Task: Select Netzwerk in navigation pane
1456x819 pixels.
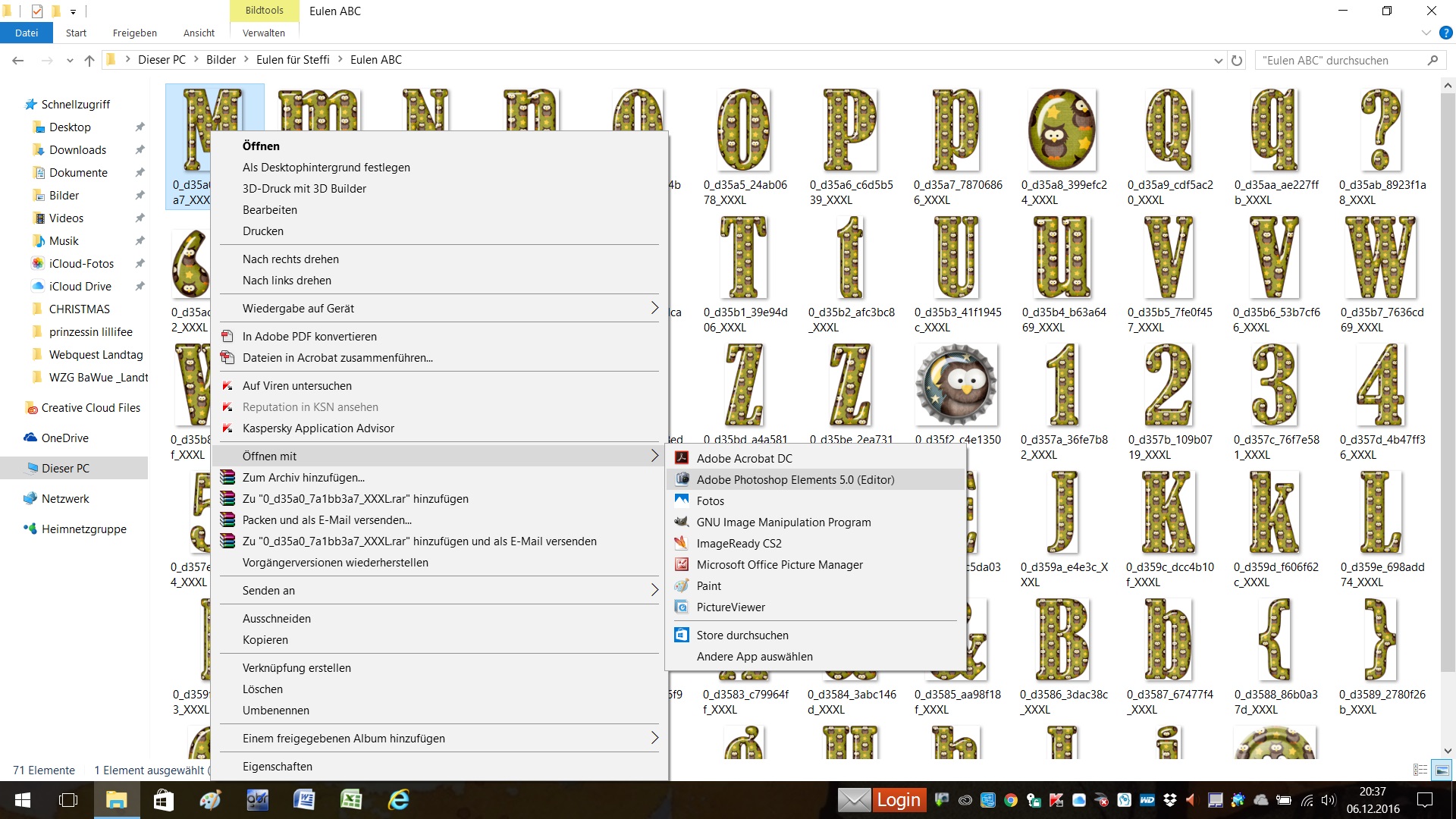Action: point(65,498)
